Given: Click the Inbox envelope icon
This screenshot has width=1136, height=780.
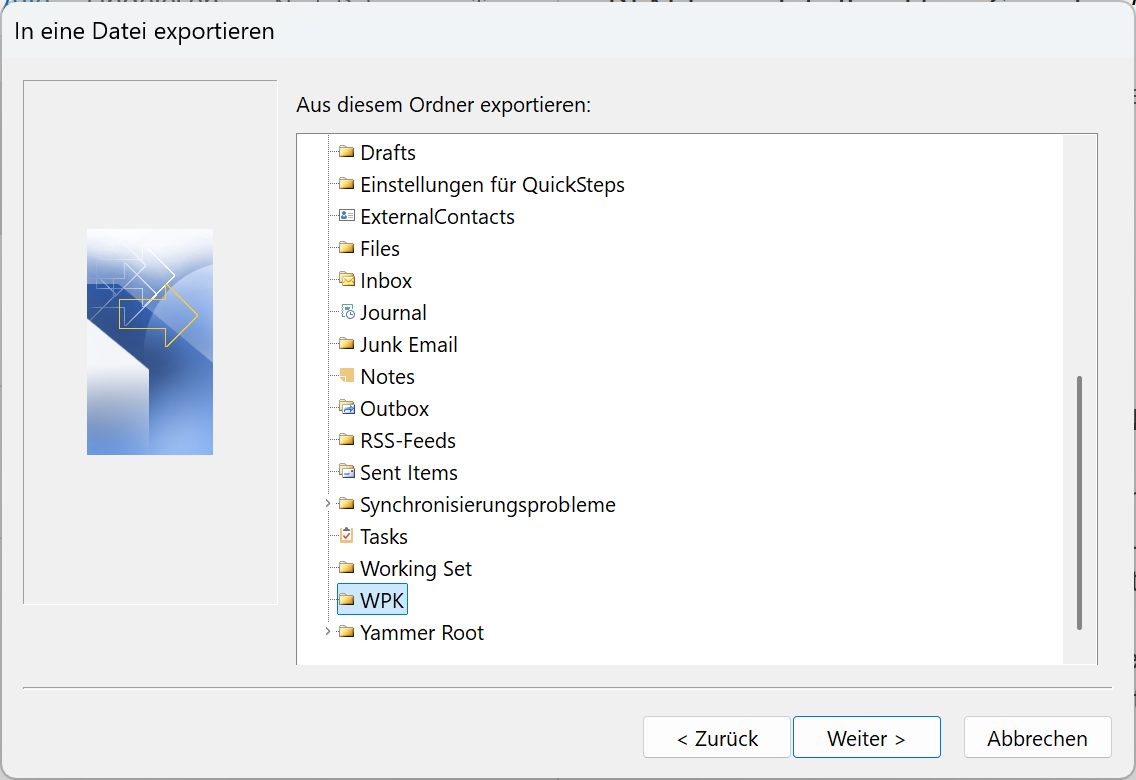Looking at the screenshot, I should (347, 279).
